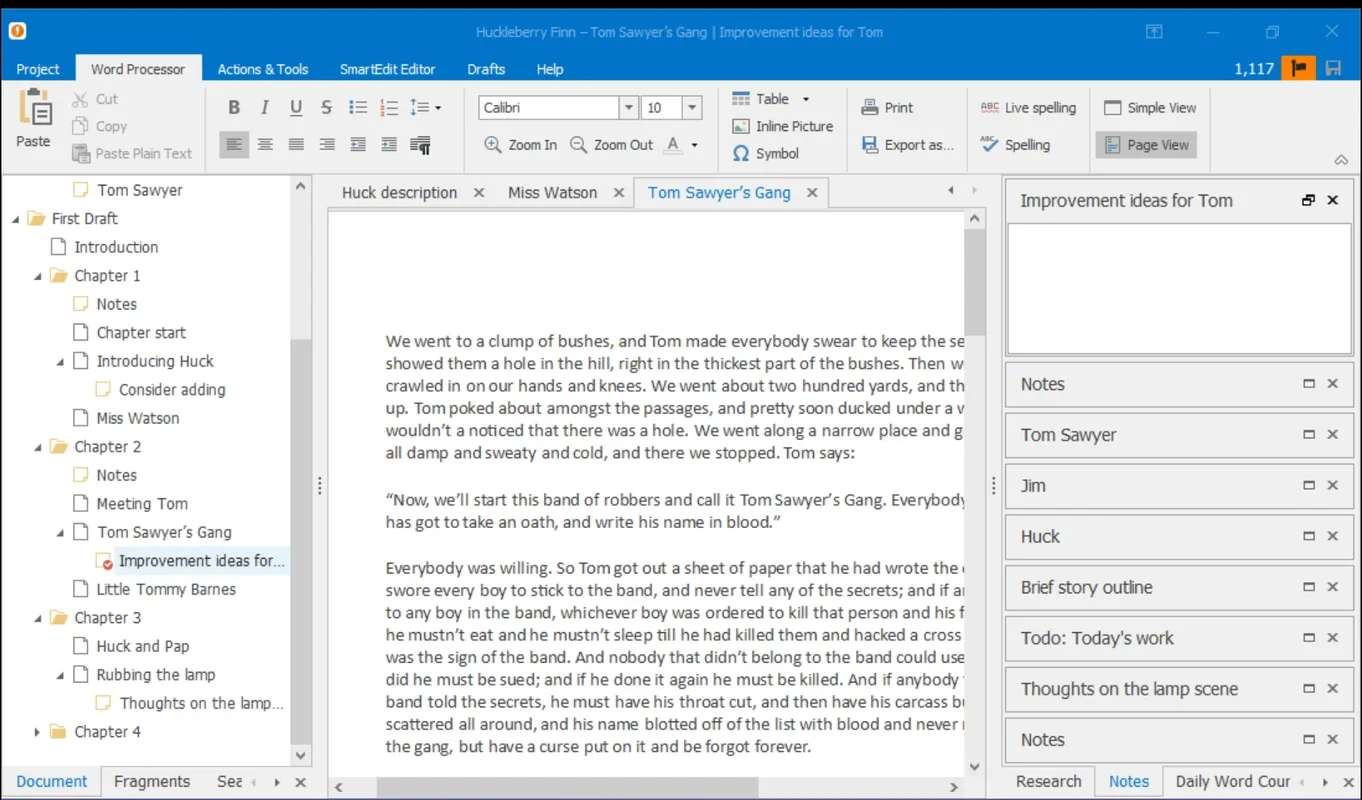This screenshot has height=800, width=1362.
Task: Decrease paragraph indent
Action: [x=358, y=145]
